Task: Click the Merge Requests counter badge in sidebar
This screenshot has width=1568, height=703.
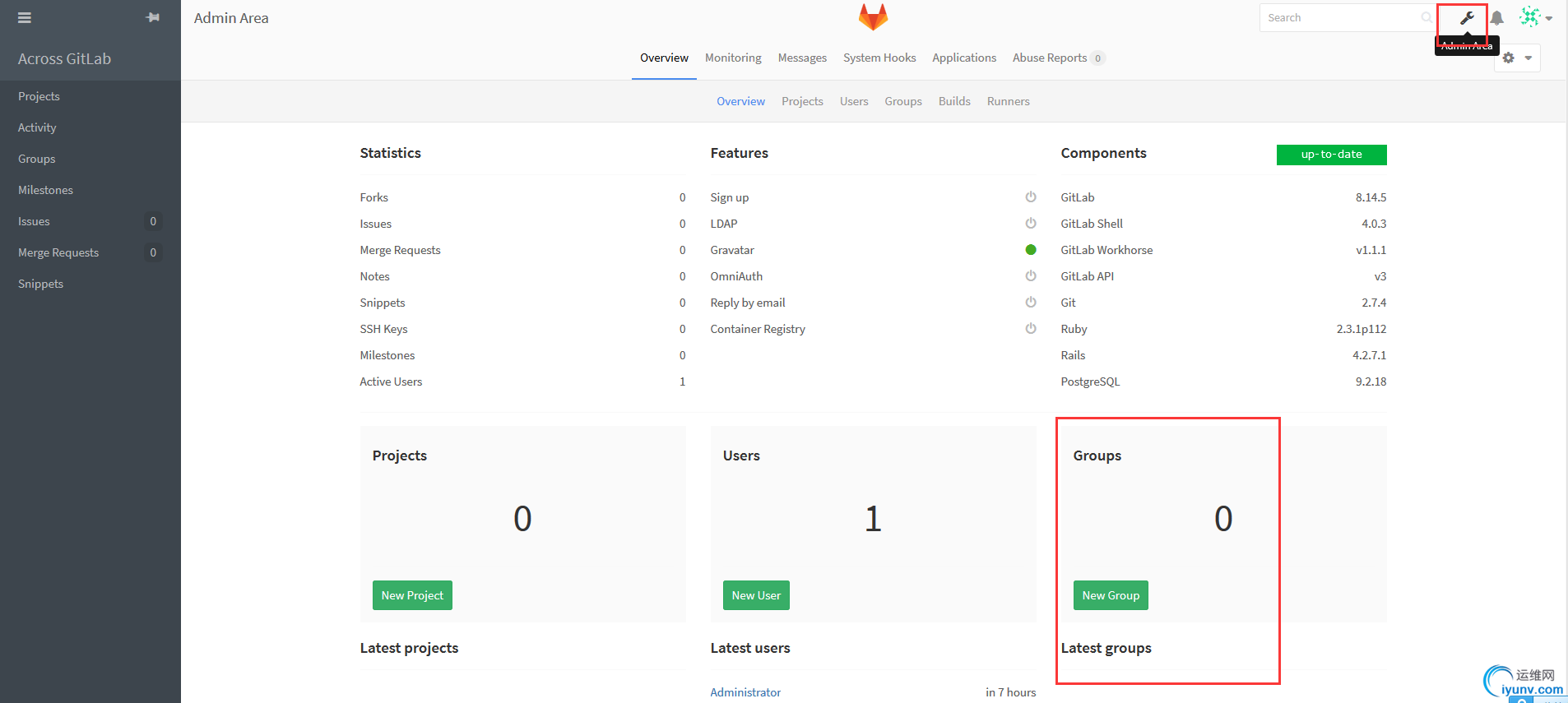Action: [x=153, y=252]
